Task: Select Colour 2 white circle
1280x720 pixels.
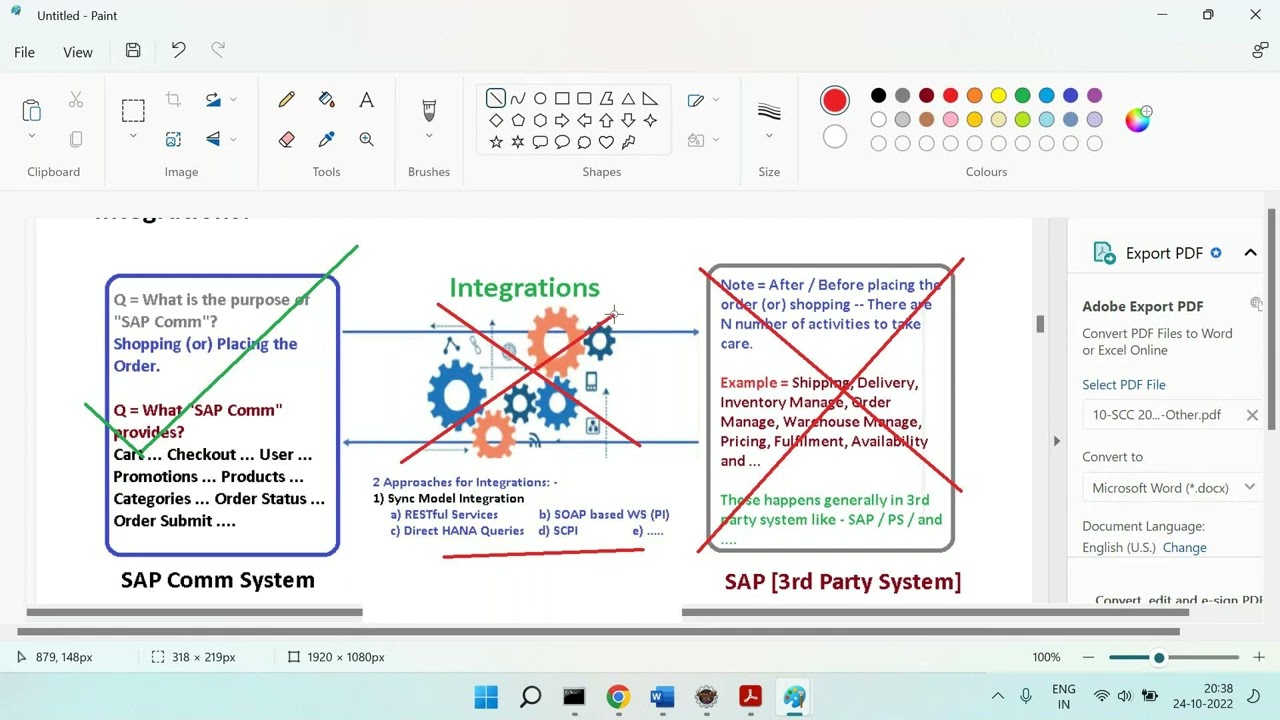Action: coord(835,137)
